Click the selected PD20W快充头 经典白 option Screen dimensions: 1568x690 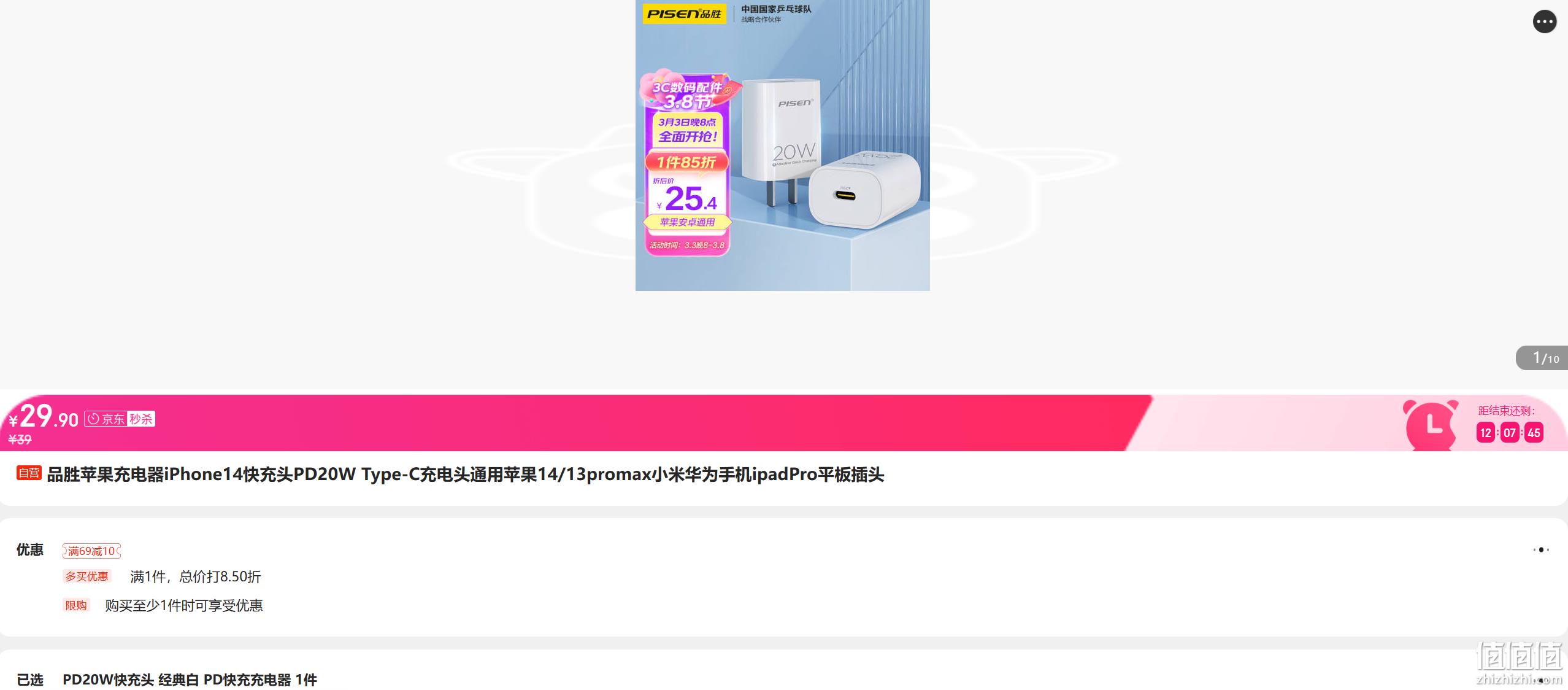pyautogui.click(x=190, y=680)
